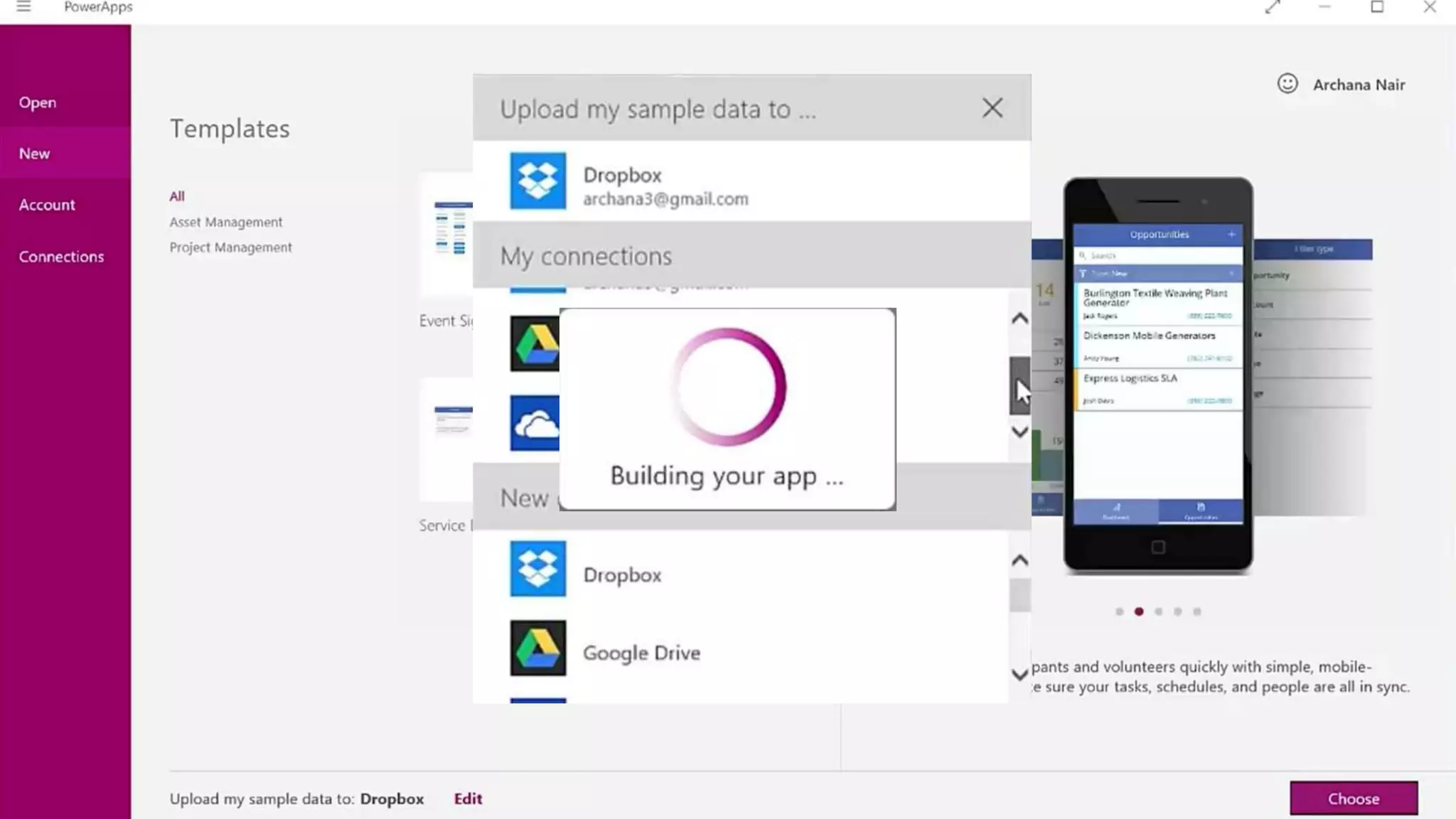Select the Open menu item
This screenshot has width=1456, height=819.
(x=38, y=102)
